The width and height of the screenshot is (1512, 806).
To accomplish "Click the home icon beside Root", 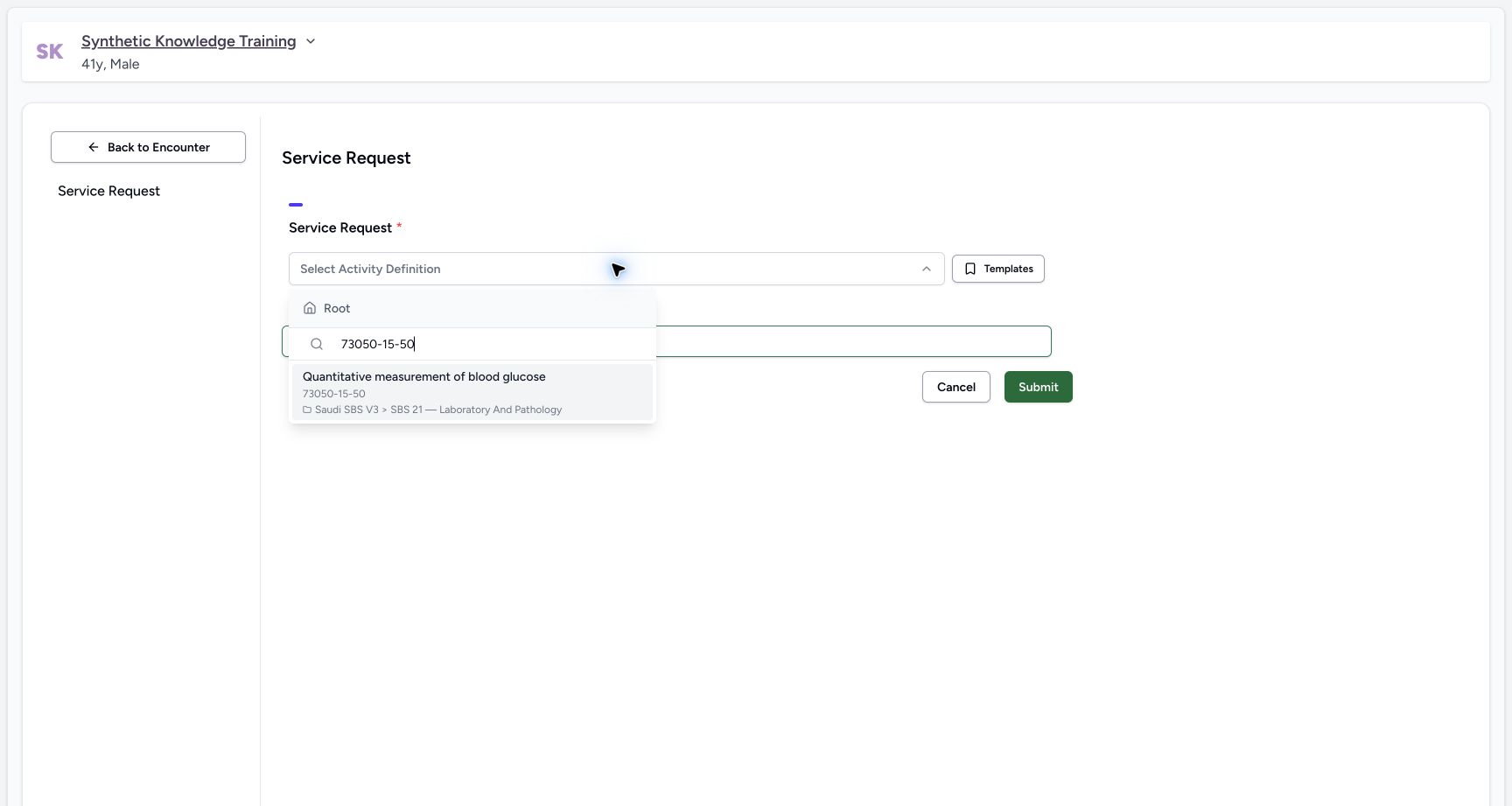I will pos(310,308).
